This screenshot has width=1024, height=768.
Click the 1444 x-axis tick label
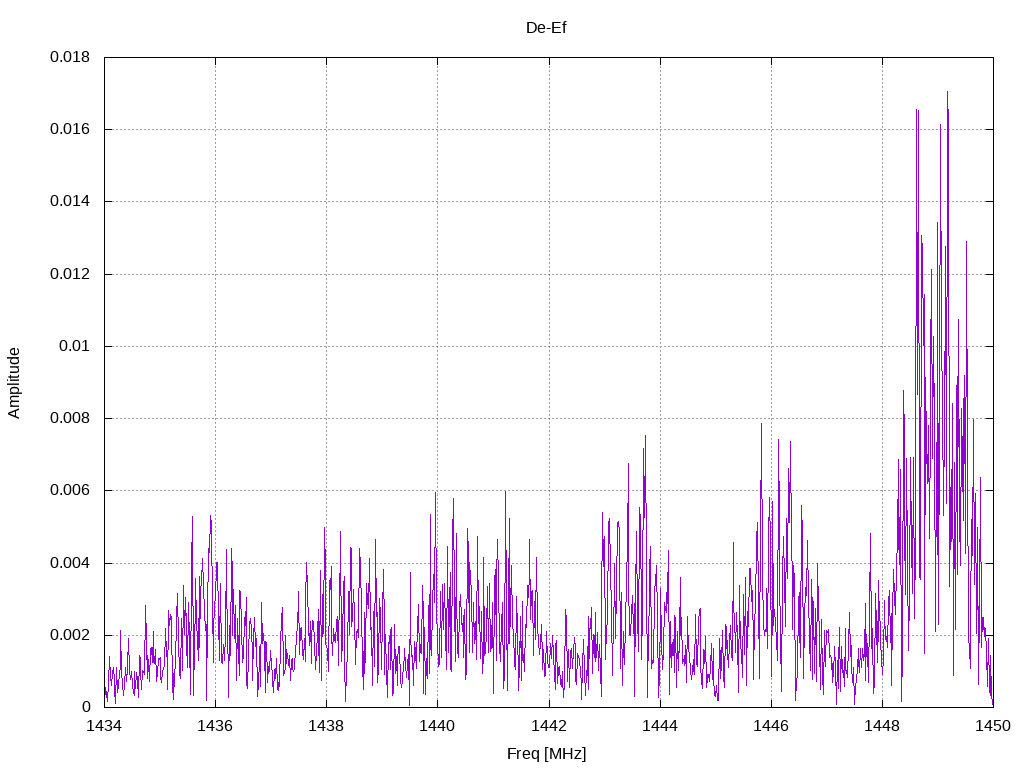click(660, 726)
